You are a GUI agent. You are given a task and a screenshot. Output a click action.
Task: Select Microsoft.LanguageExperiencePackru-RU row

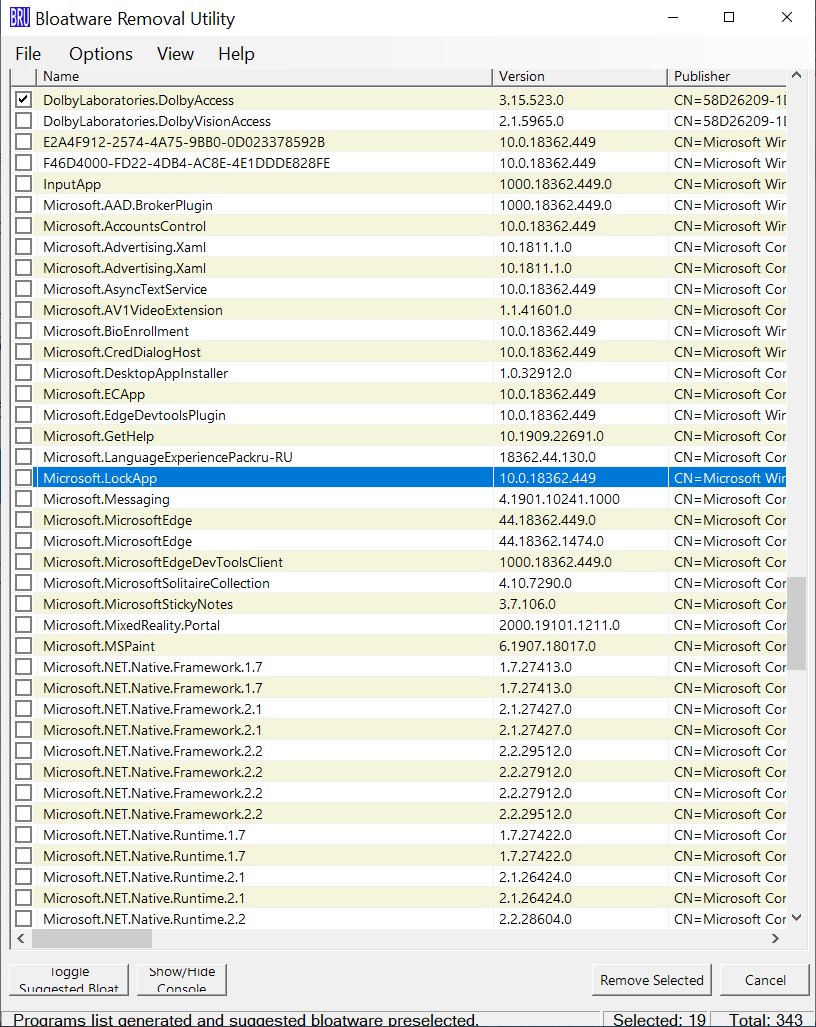coord(398,457)
